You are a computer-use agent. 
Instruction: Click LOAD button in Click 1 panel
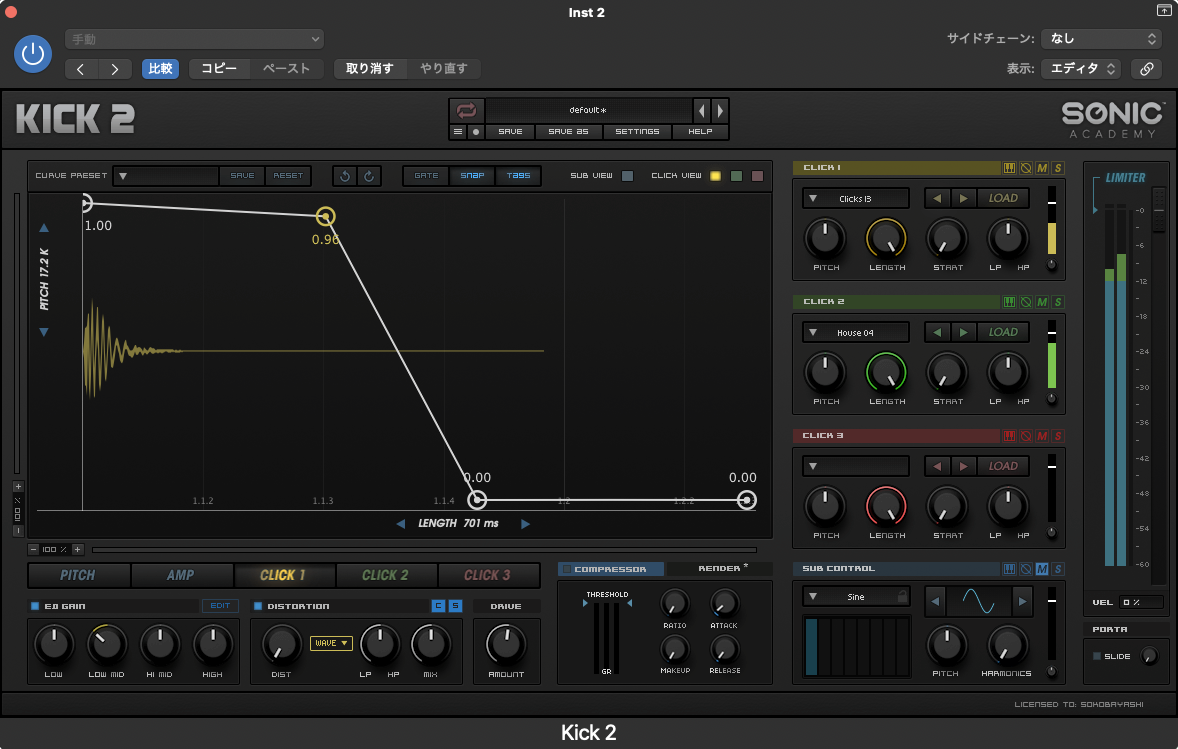(1002, 198)
